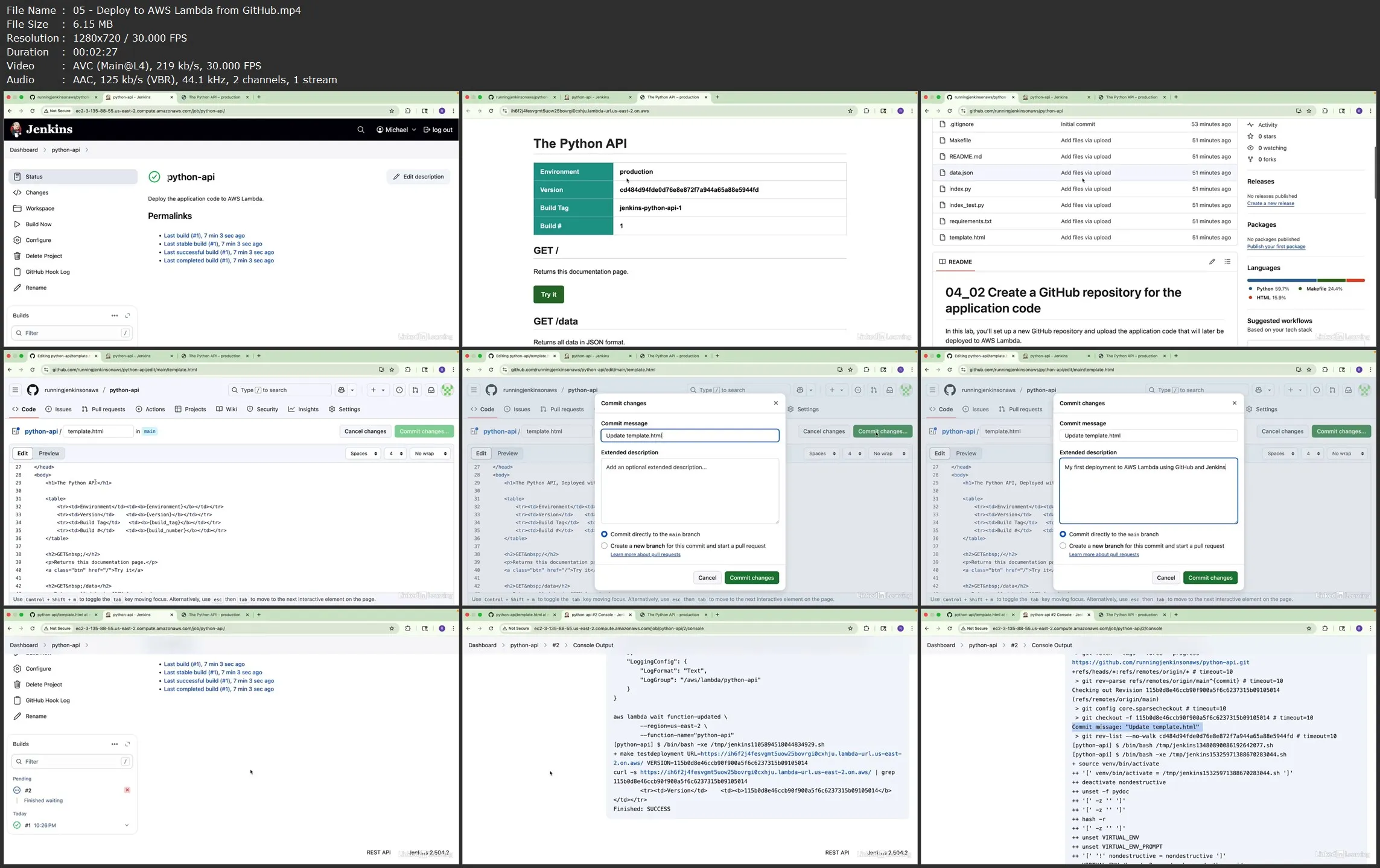The width and height of the screenshot is (1380, 868).
Task: Click Edit description pencil on the python-api job
Action: (x=418, y=177)
